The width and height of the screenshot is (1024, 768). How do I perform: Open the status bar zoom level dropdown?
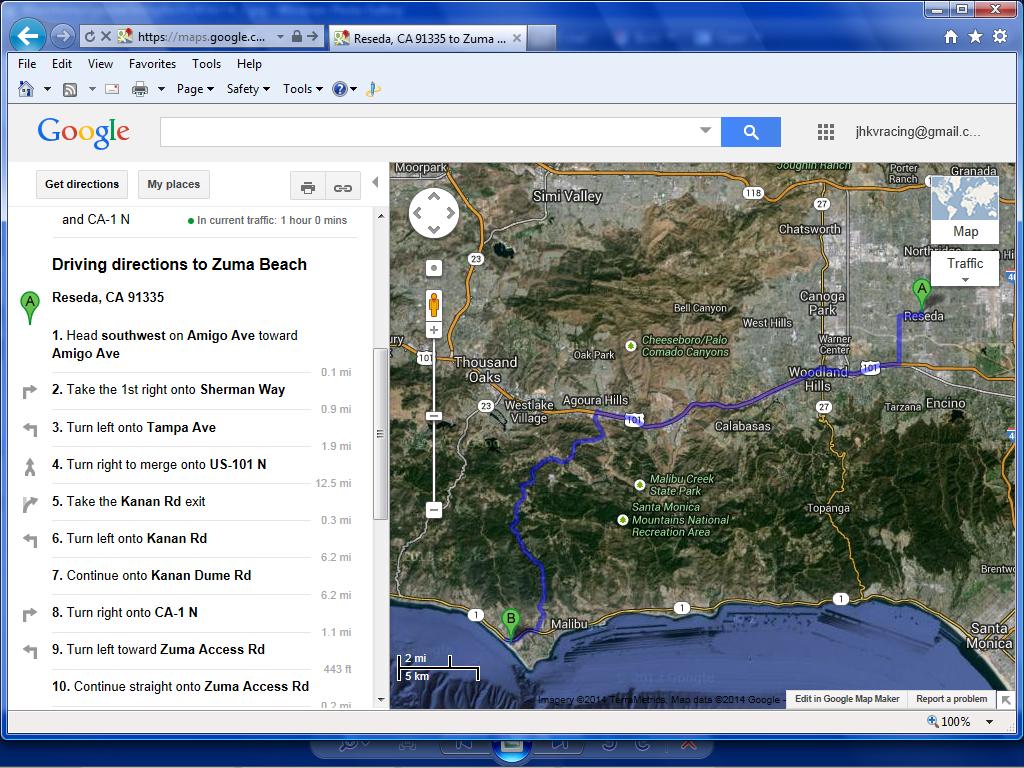(989, 722)
